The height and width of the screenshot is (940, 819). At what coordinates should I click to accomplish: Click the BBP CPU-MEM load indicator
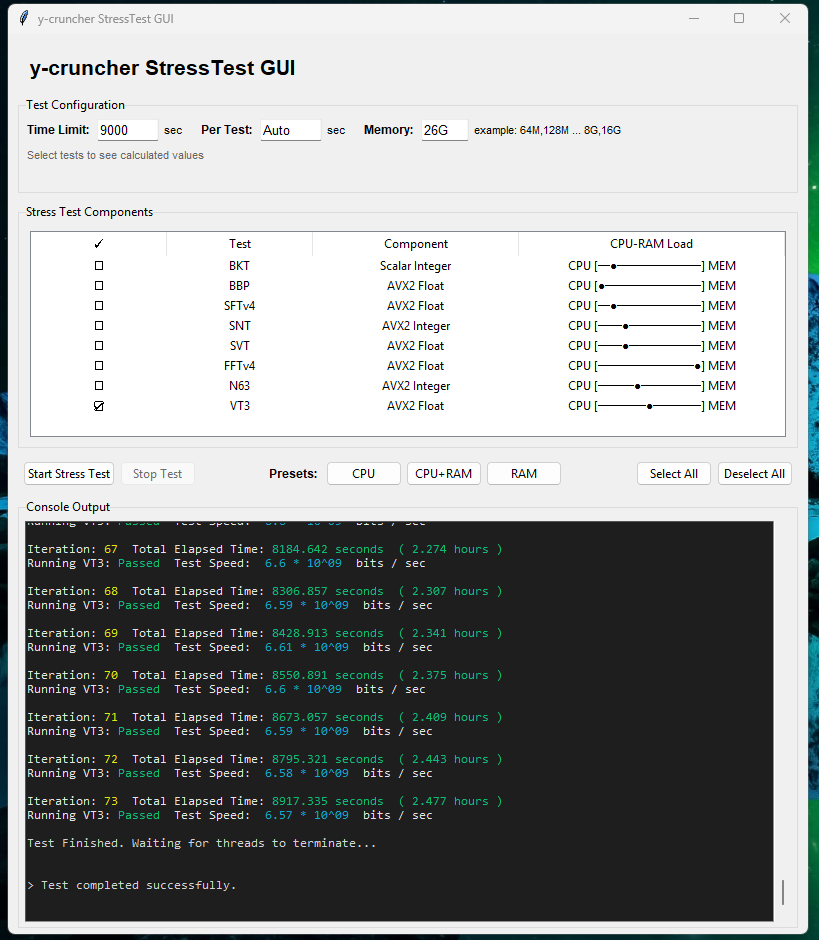click(x=652, y=286)
